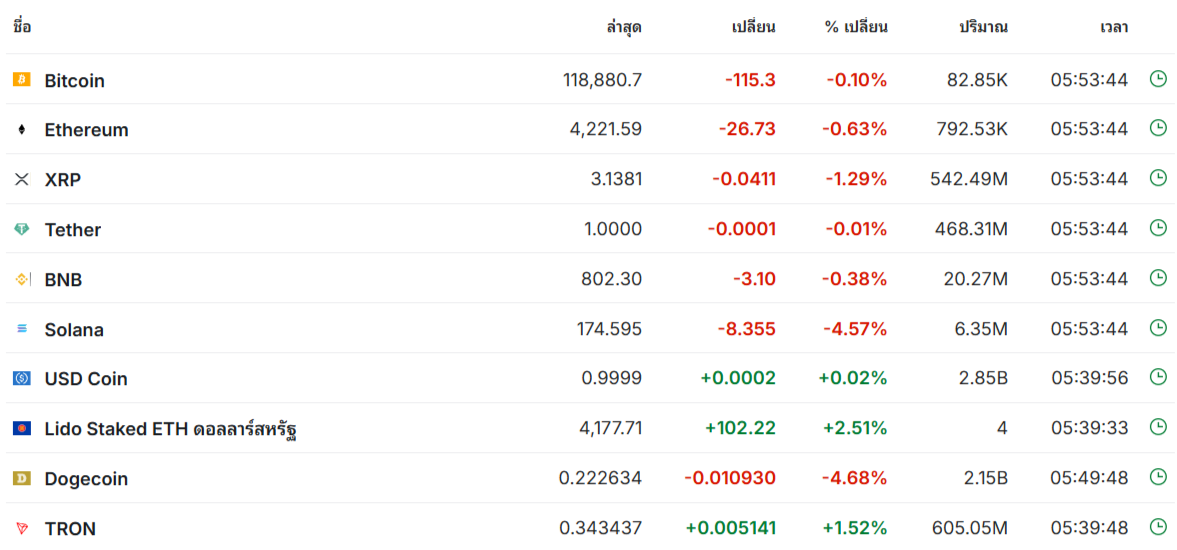This screenshot has height=550, width=1177.
Task: Open the Ethereum link
Action: pyautogui.click(x=86, y=130)
